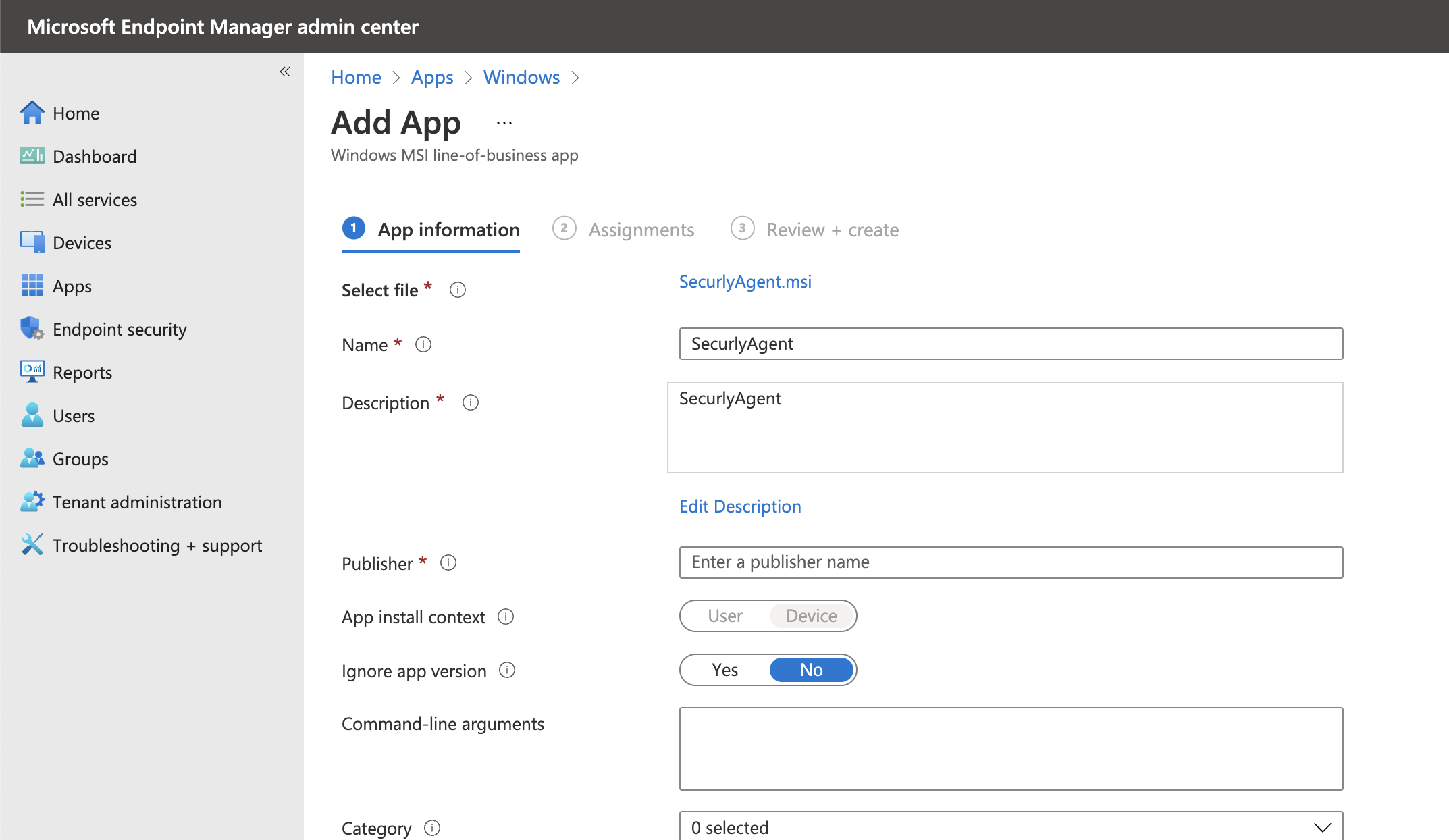Click the Devices monitor icon
1449x840 pixels.
tap(32, 242)
